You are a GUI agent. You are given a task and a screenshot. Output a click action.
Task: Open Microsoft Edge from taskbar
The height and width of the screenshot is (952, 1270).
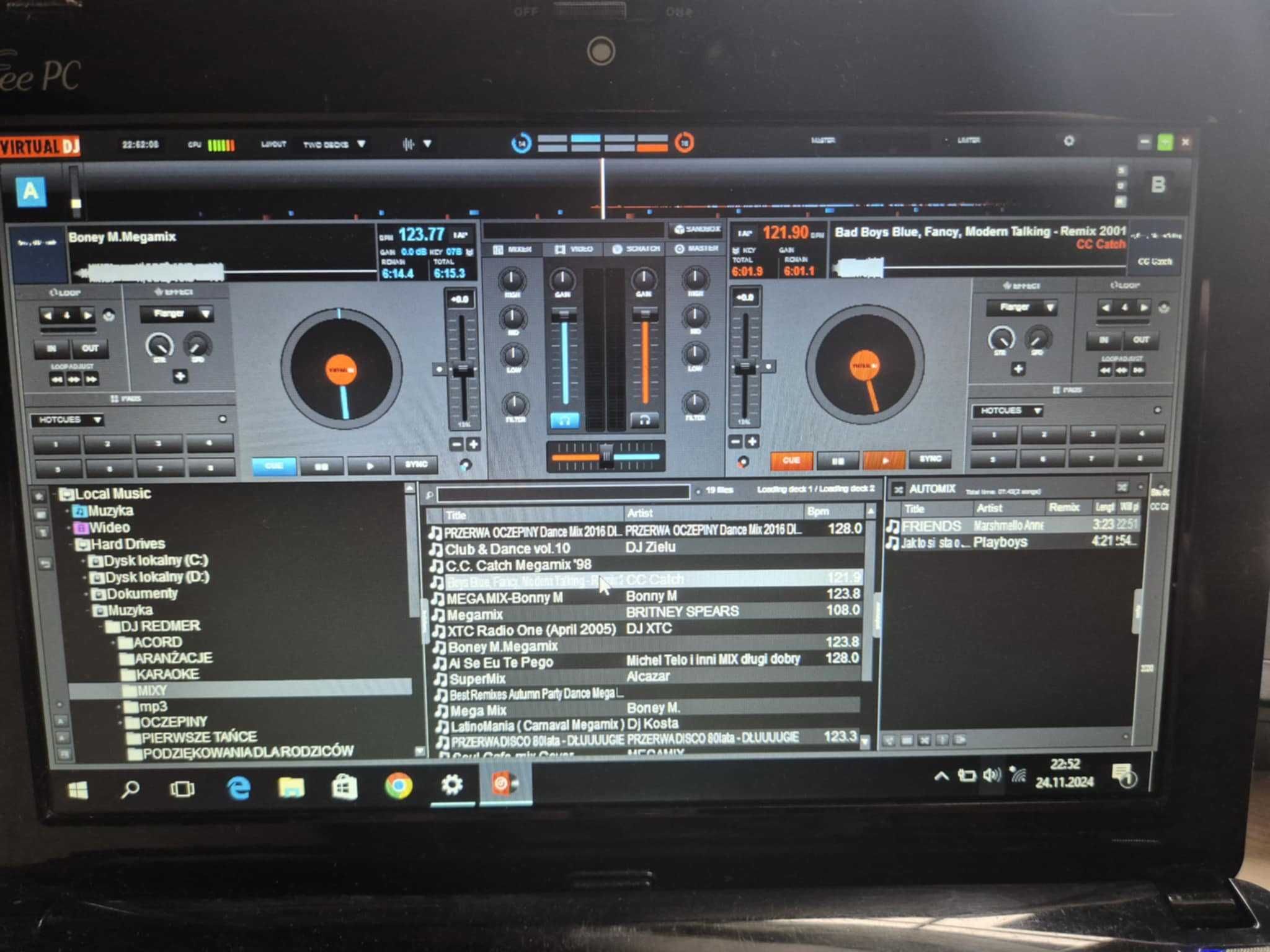coord(238,788)
